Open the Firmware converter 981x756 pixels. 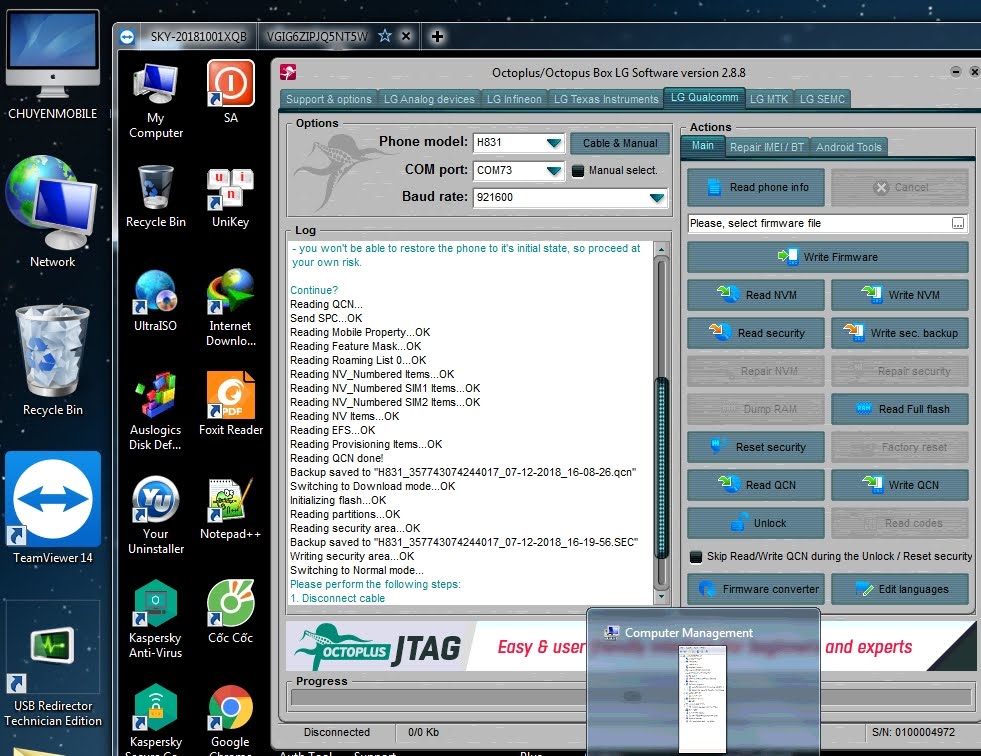click(x=756, y=589)
